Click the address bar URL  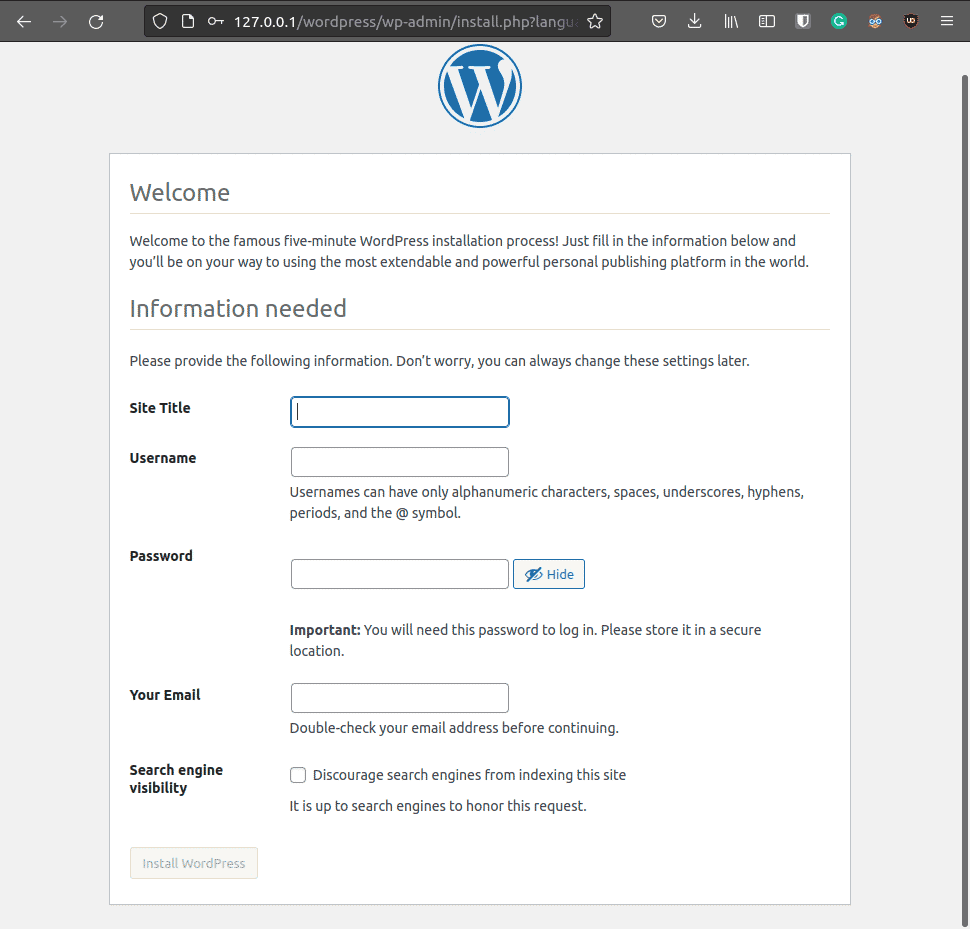click(406, 22)
